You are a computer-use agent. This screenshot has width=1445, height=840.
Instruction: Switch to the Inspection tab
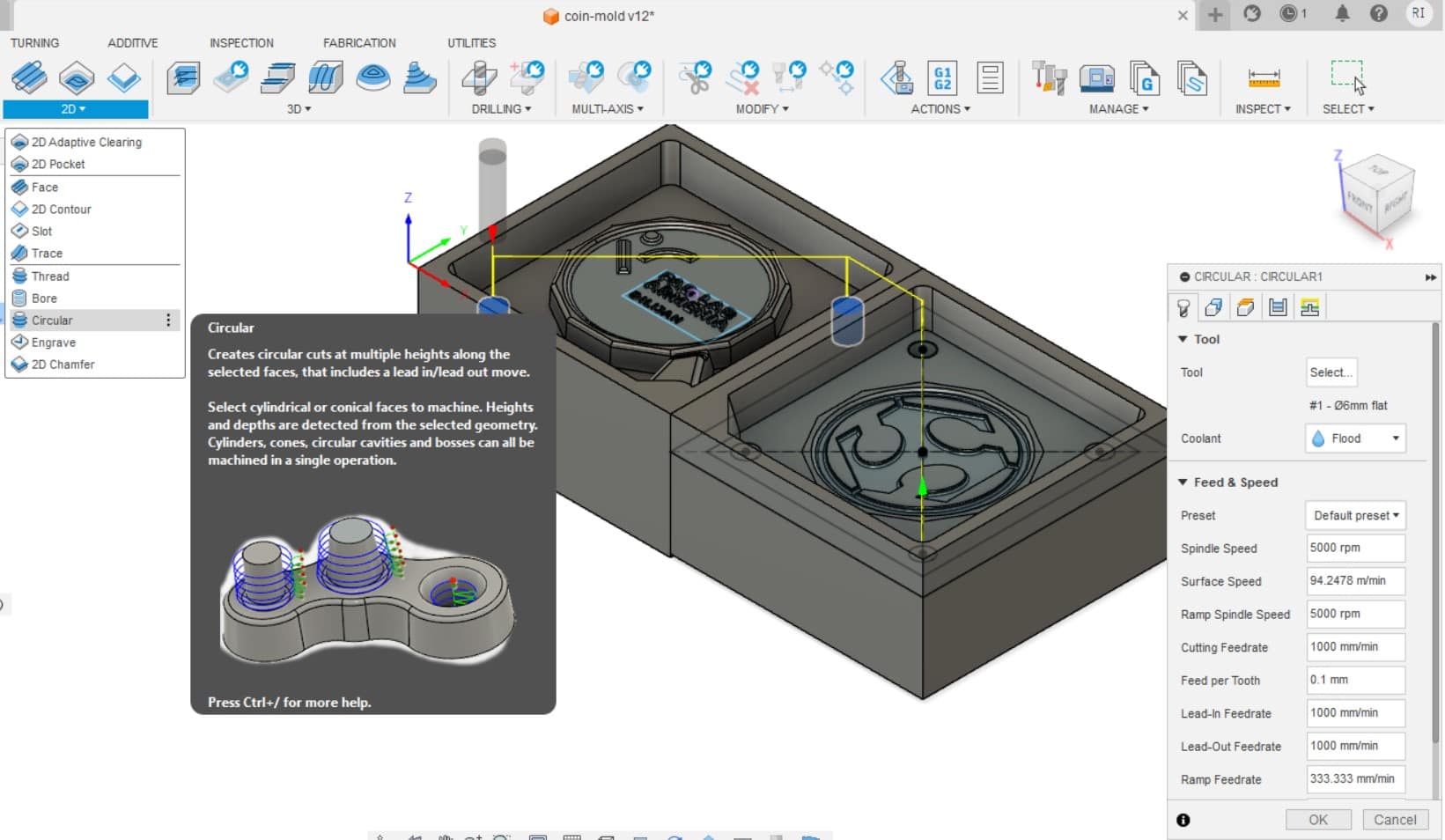coord(241,42)
